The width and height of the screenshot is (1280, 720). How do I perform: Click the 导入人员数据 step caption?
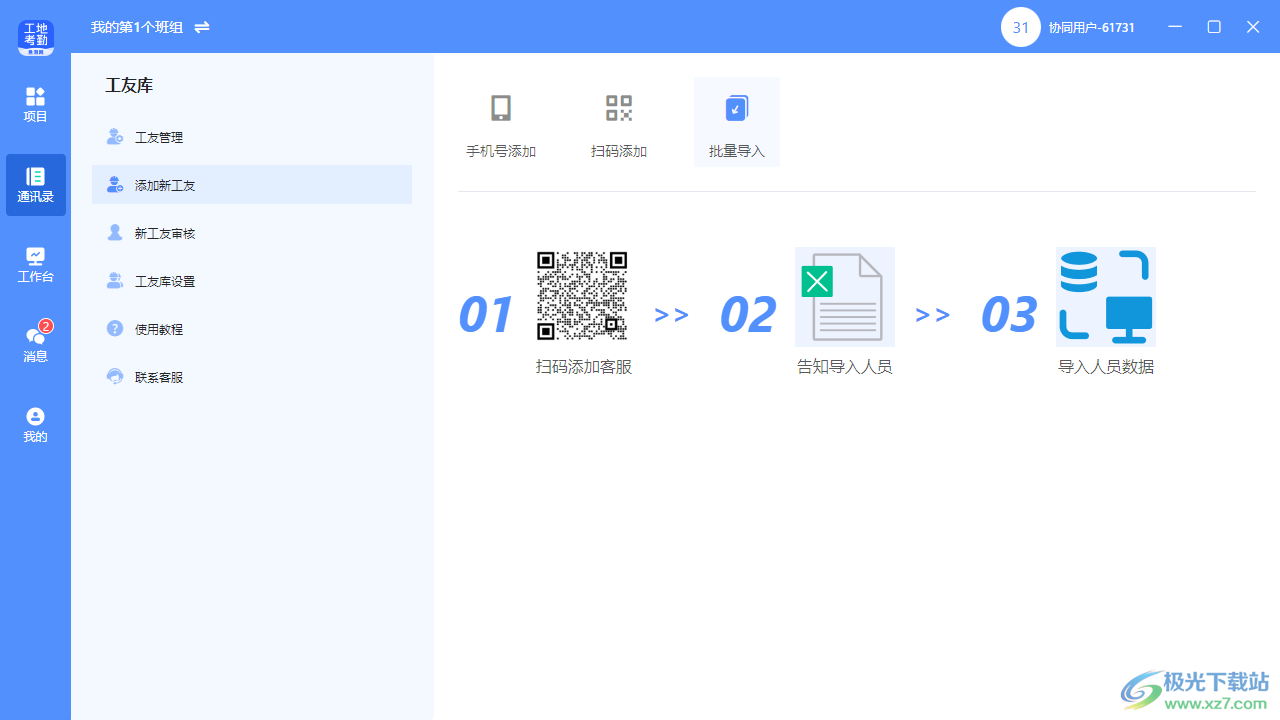tap(1106, 367)
